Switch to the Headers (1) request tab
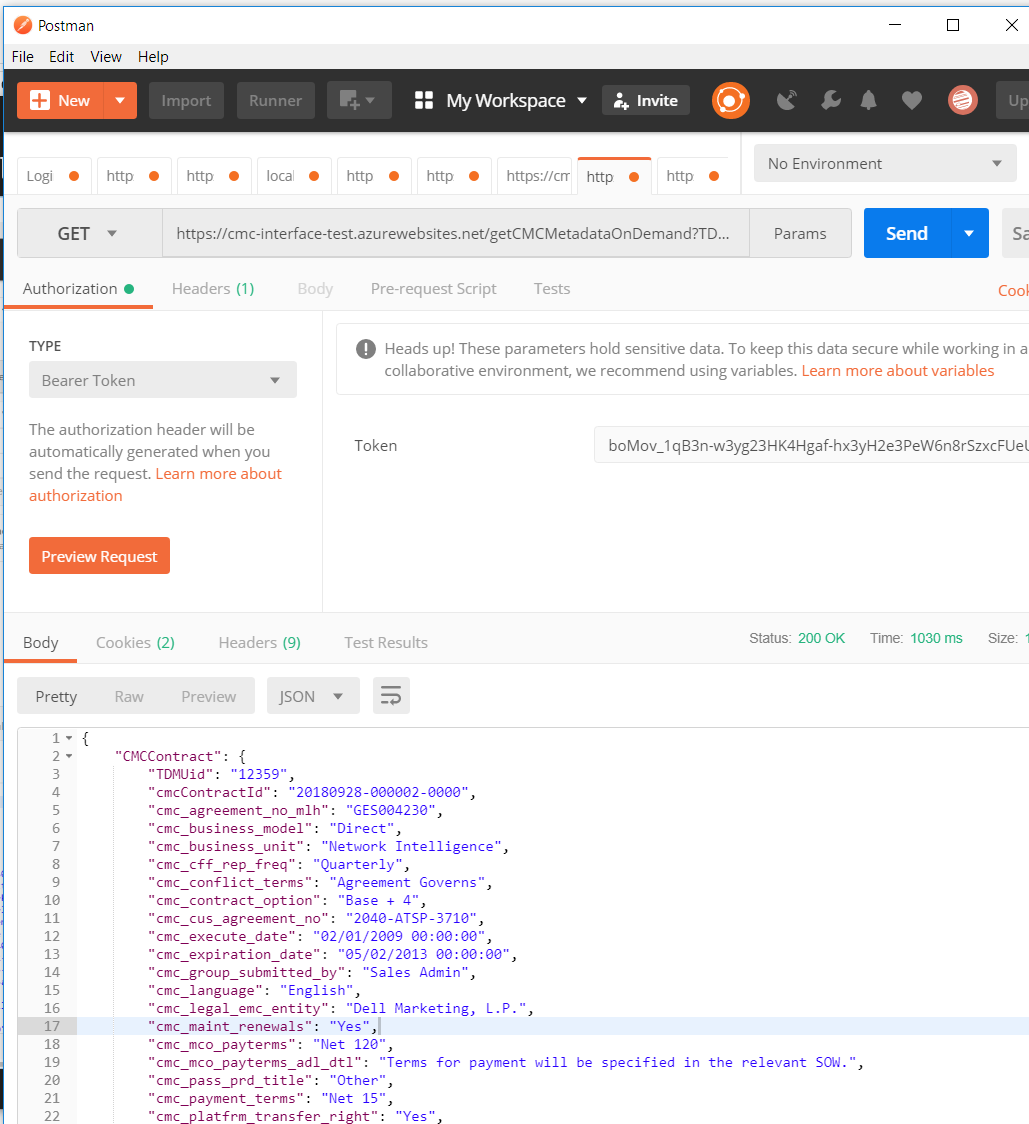Image resolution: width=1029 pixels, height=1124 pixels. point(213,289)
